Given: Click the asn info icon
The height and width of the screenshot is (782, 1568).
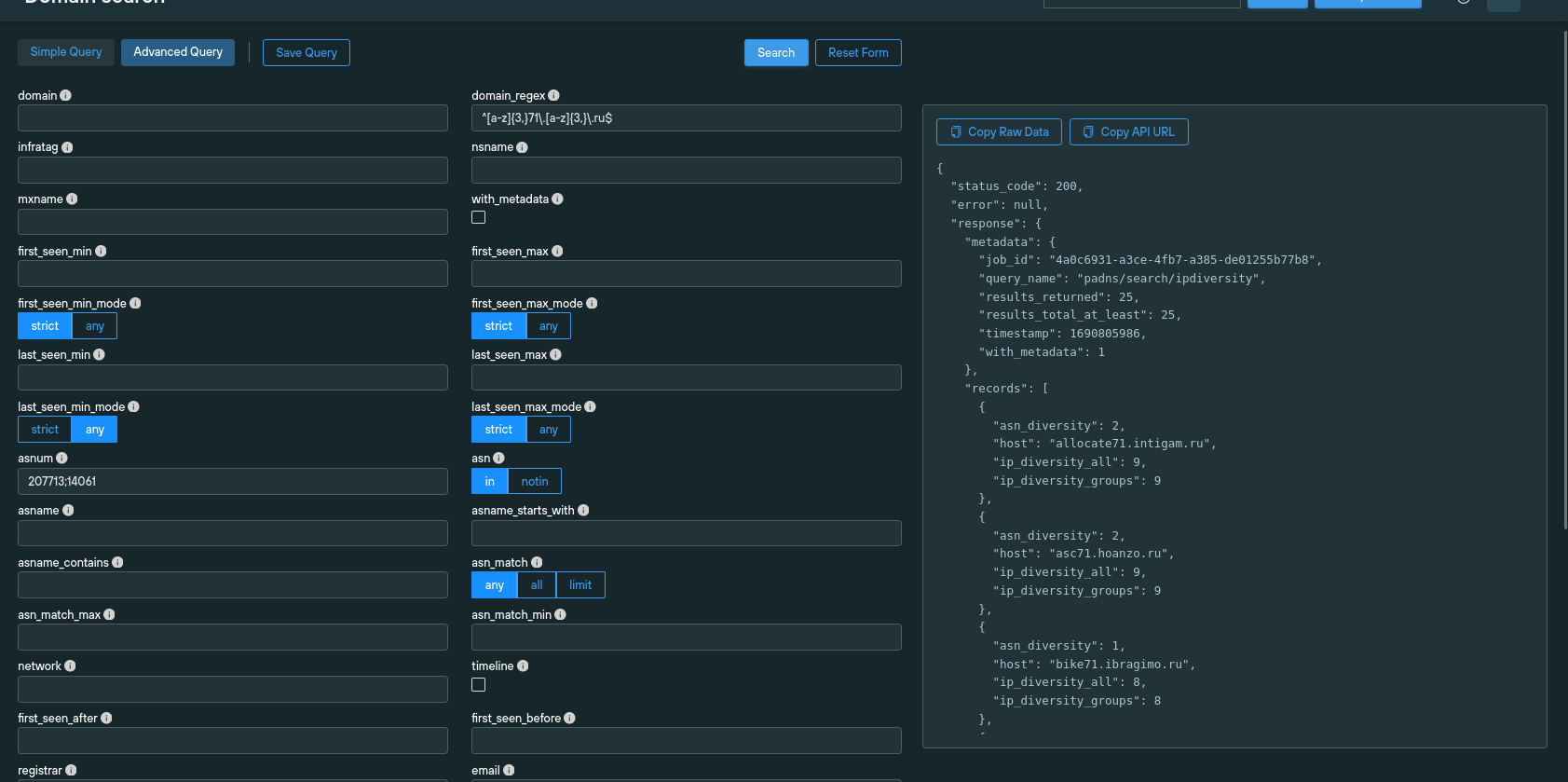Looking at the screenshot, I should (498, 458).
